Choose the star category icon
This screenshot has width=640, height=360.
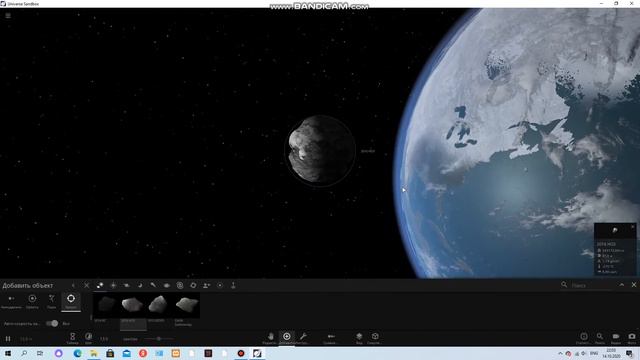[x=113, y=285]
